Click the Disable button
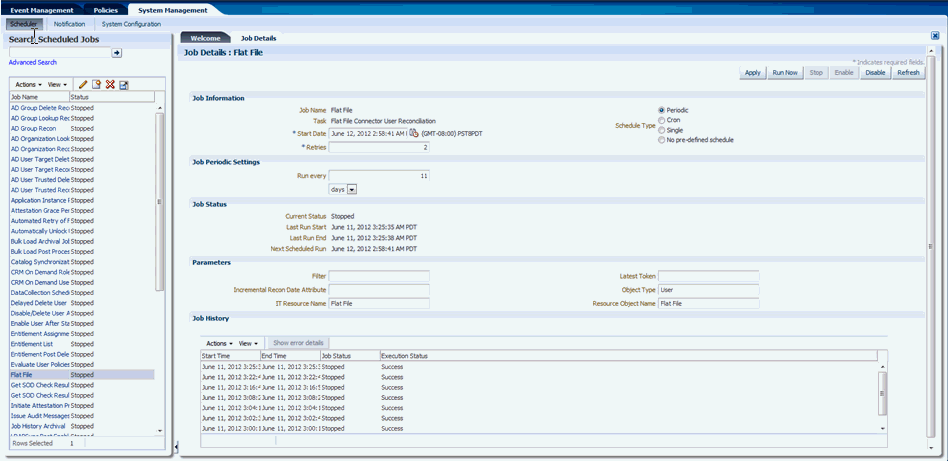 click(x=875, y=73)
